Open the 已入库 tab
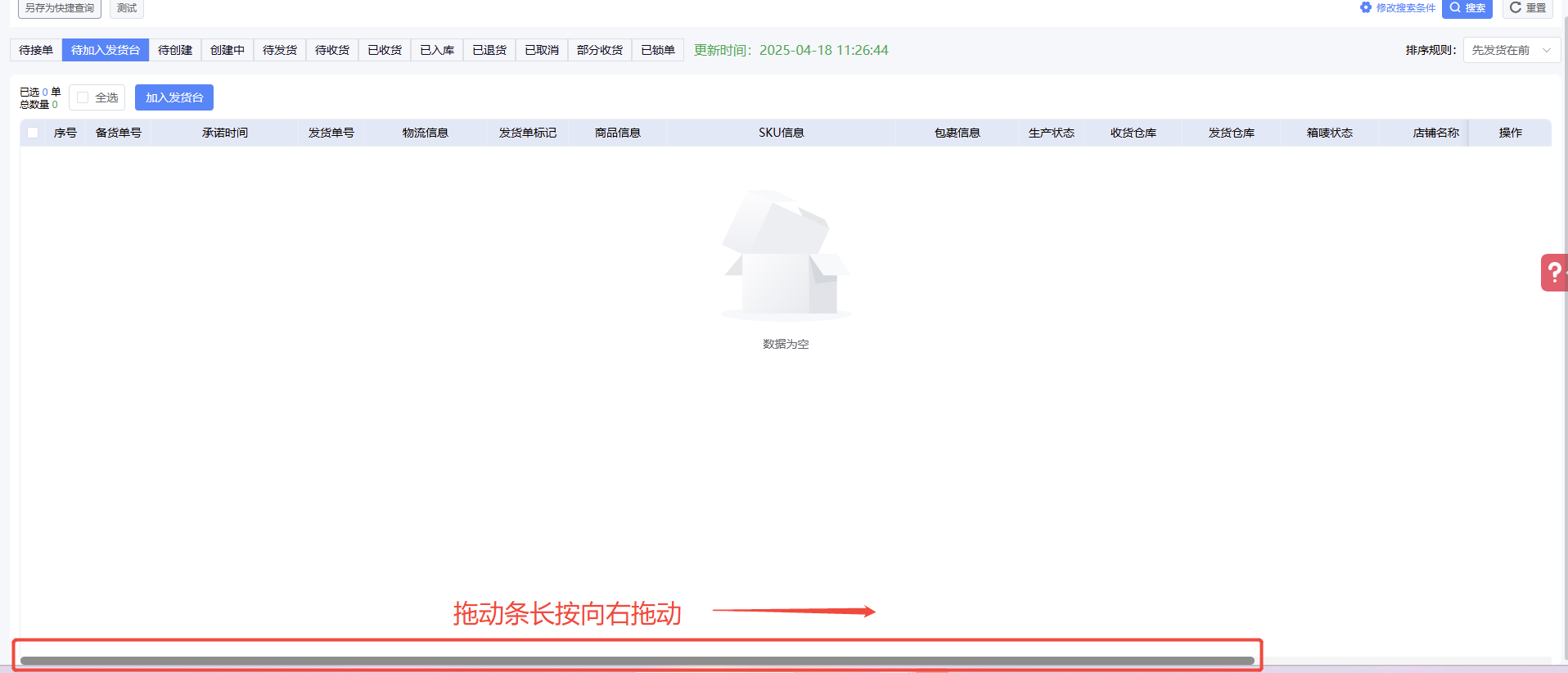The image size is (1568, 673). [437, 50]
